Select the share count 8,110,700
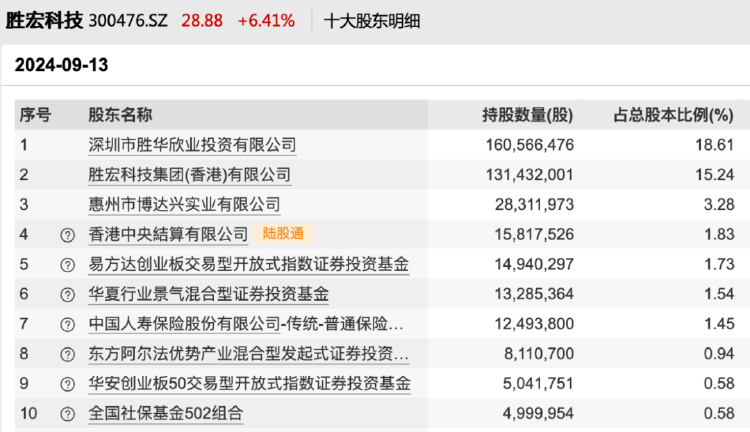750x432 pixels. (x=539, y=354)
